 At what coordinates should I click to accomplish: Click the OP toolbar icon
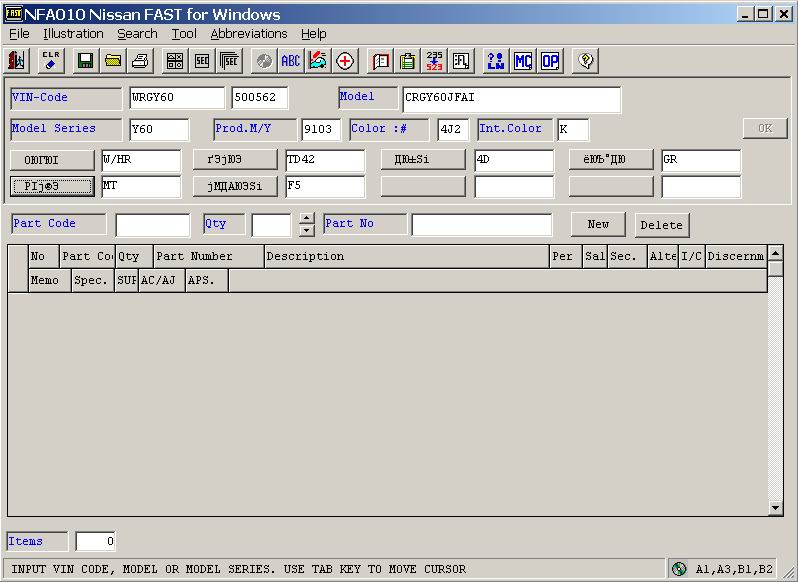(550, 61)
